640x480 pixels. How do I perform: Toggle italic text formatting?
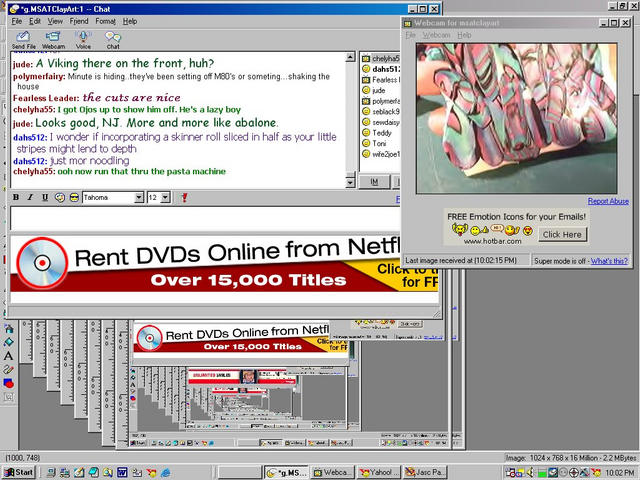[x=30, y=198]
